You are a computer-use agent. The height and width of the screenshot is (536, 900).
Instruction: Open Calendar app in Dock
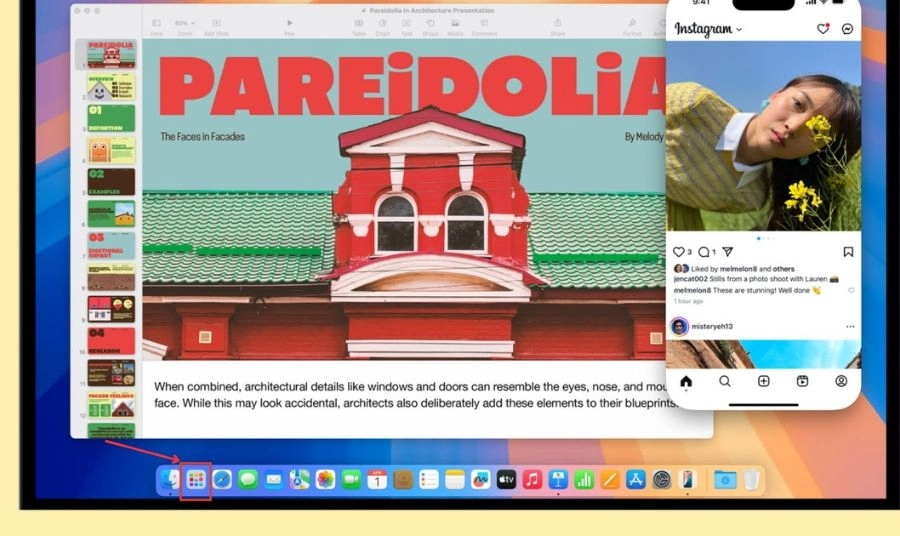point(377,479)
